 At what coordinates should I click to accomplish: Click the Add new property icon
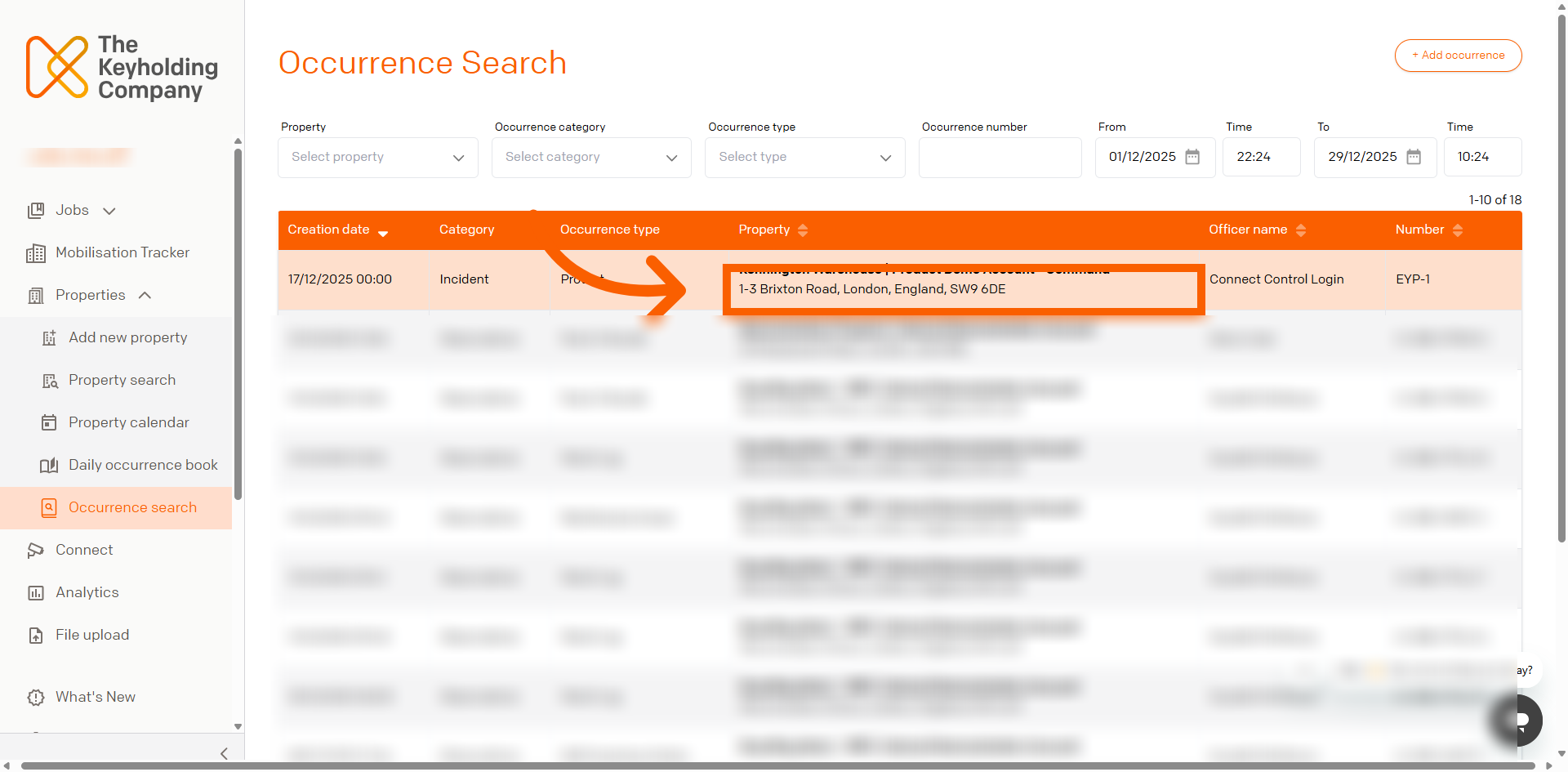49,338
